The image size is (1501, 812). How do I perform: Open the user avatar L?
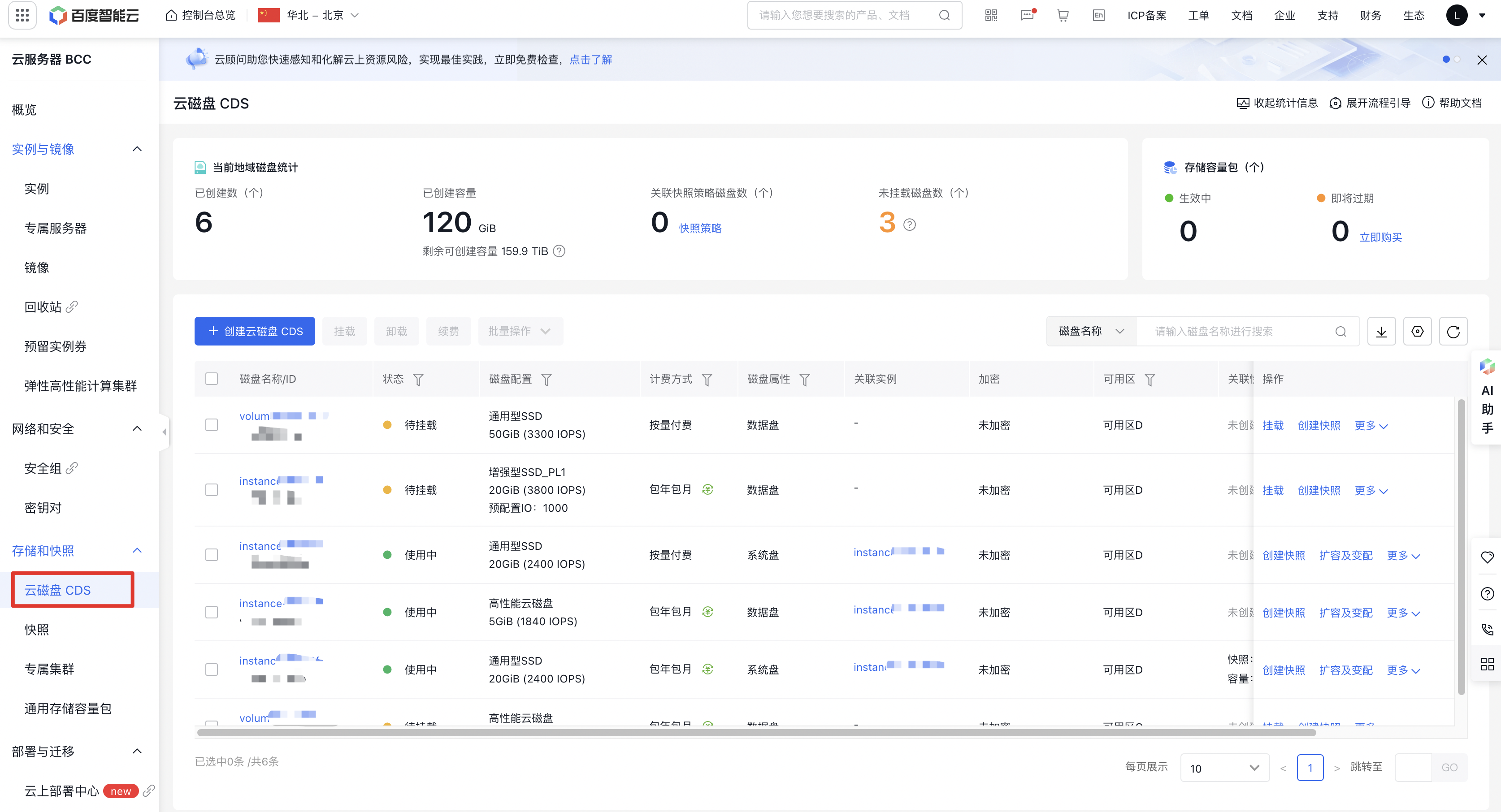coord(1457,15)
